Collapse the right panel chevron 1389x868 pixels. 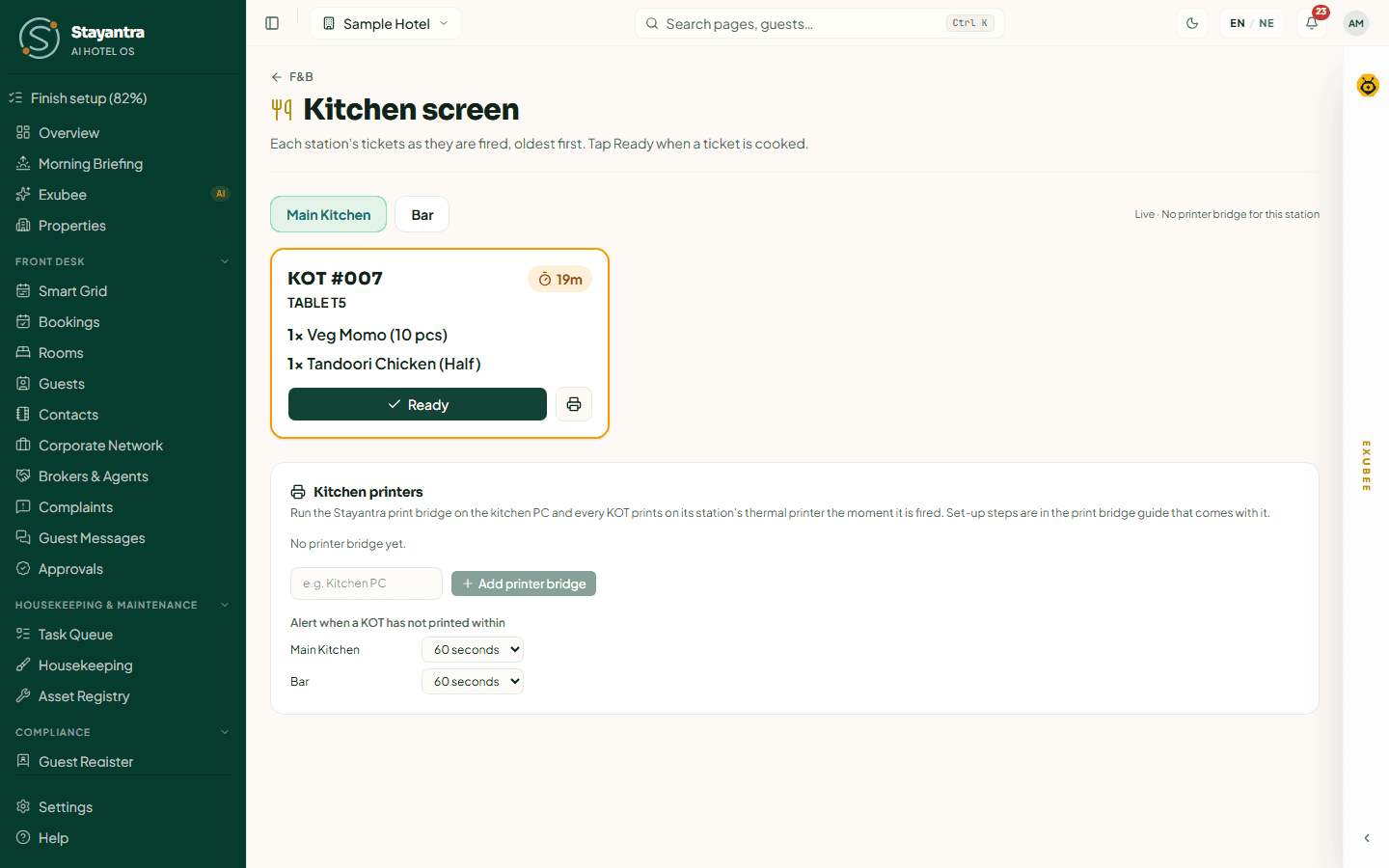point(1367,838)
